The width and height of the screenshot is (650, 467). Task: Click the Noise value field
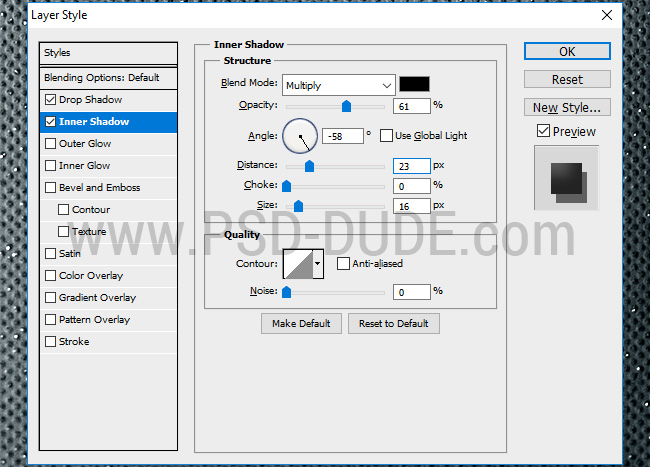(412, 292)
